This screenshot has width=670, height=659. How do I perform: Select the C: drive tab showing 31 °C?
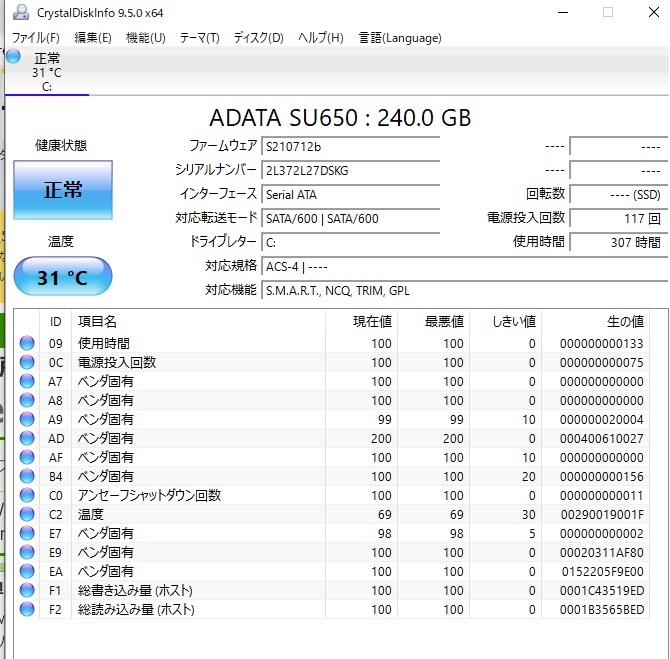tap(47, 72)
